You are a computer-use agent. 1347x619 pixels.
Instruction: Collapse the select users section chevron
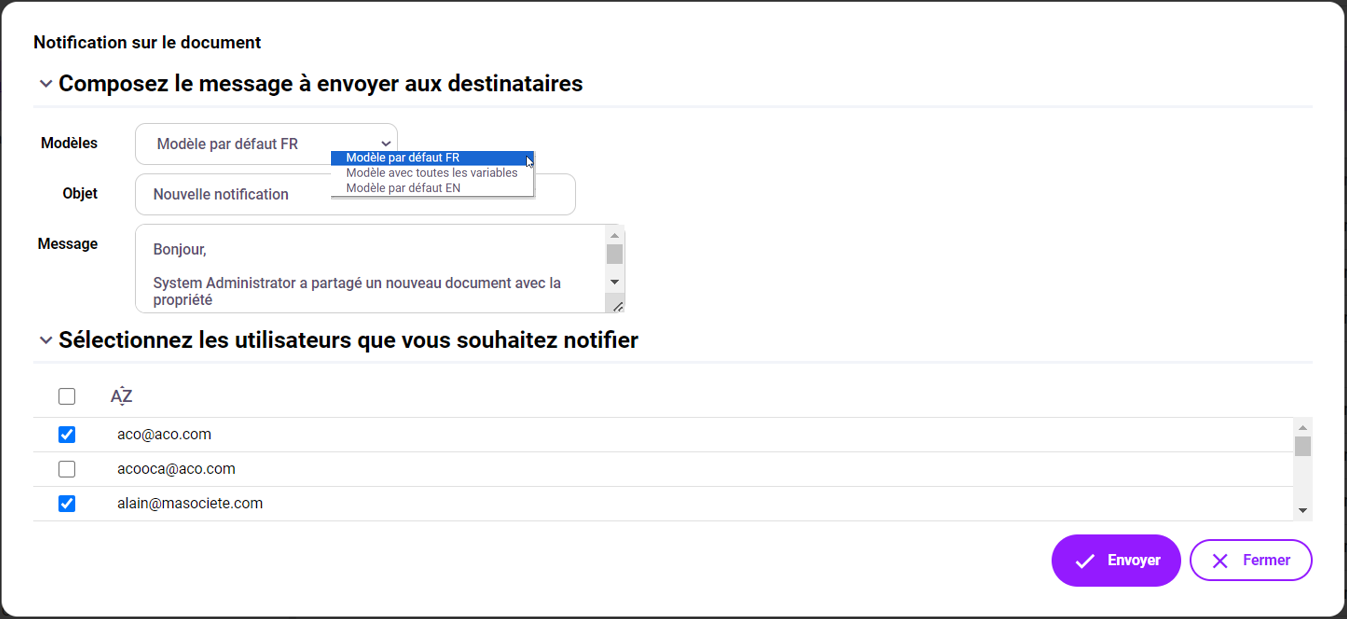[x=46, y=341]
